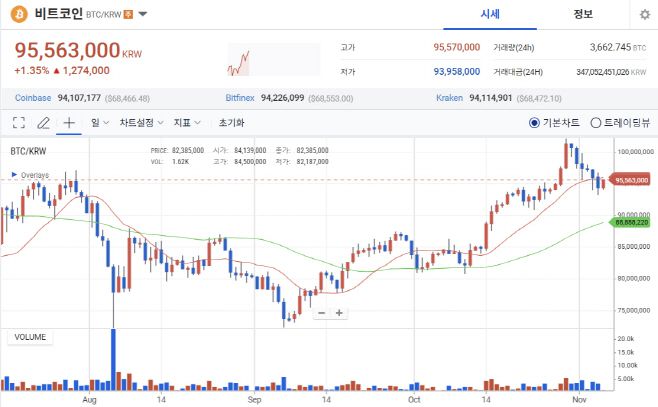Click the orange Bitcoin logo icon
Viewport: 658px width, 407px height.
point(18,15)
